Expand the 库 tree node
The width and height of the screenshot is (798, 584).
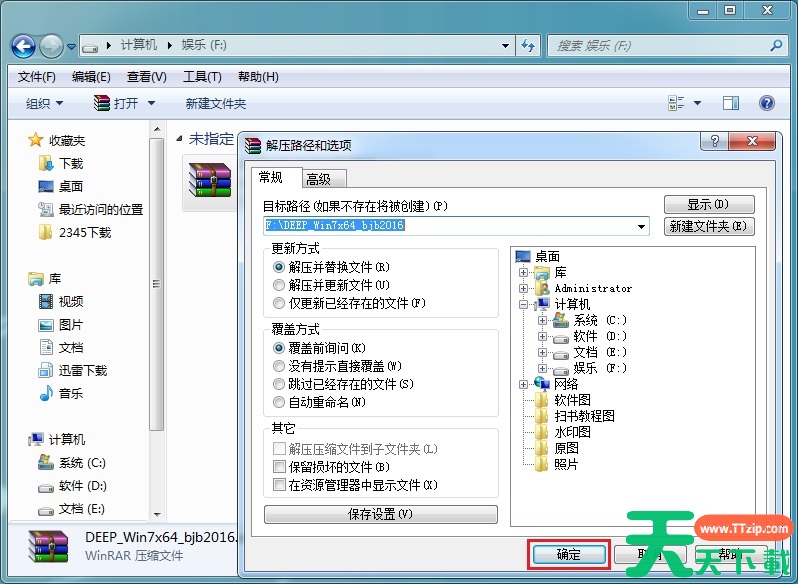pos(523,272)
